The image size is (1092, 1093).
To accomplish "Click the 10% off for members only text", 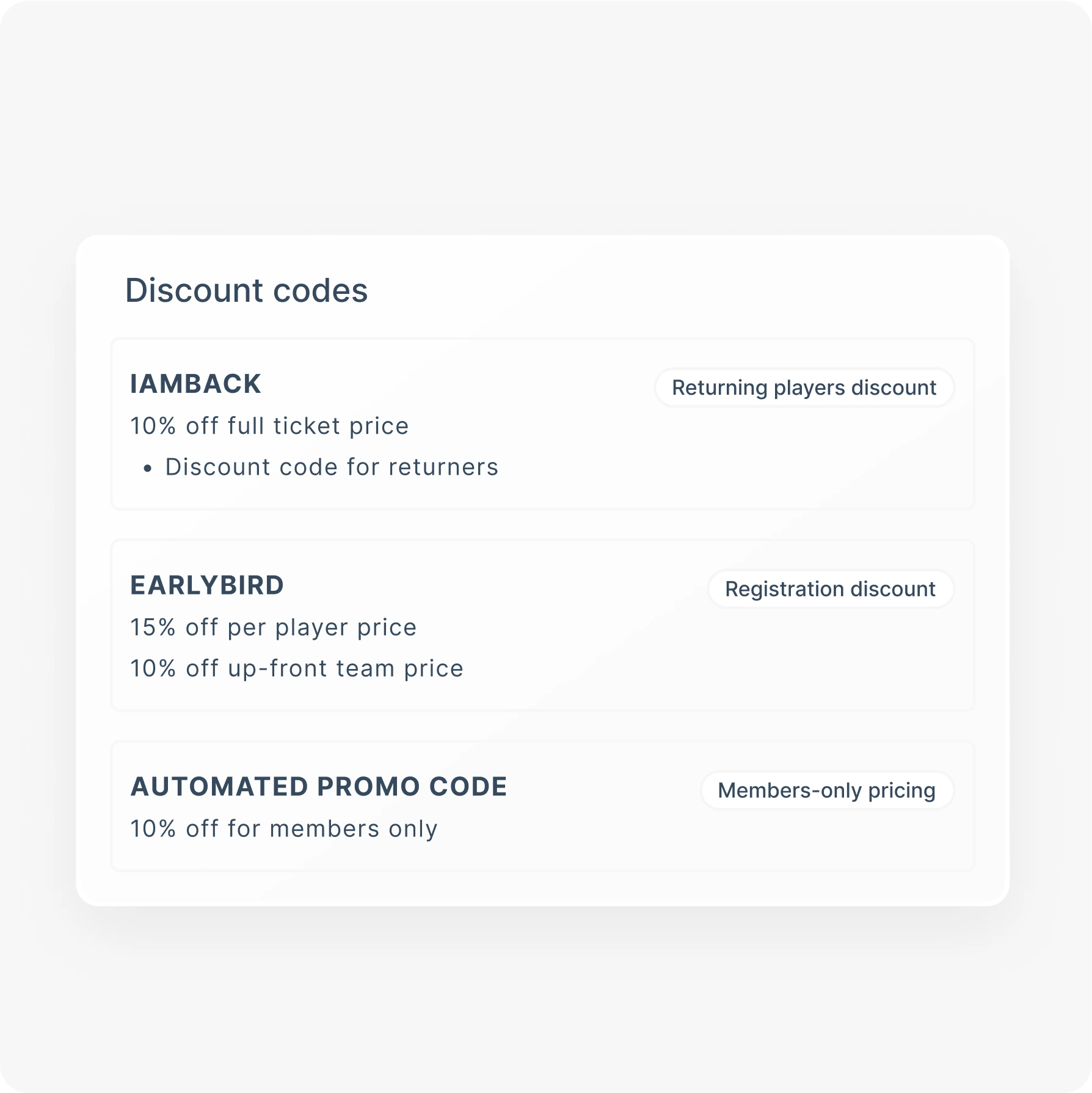I will pos(284,829).
